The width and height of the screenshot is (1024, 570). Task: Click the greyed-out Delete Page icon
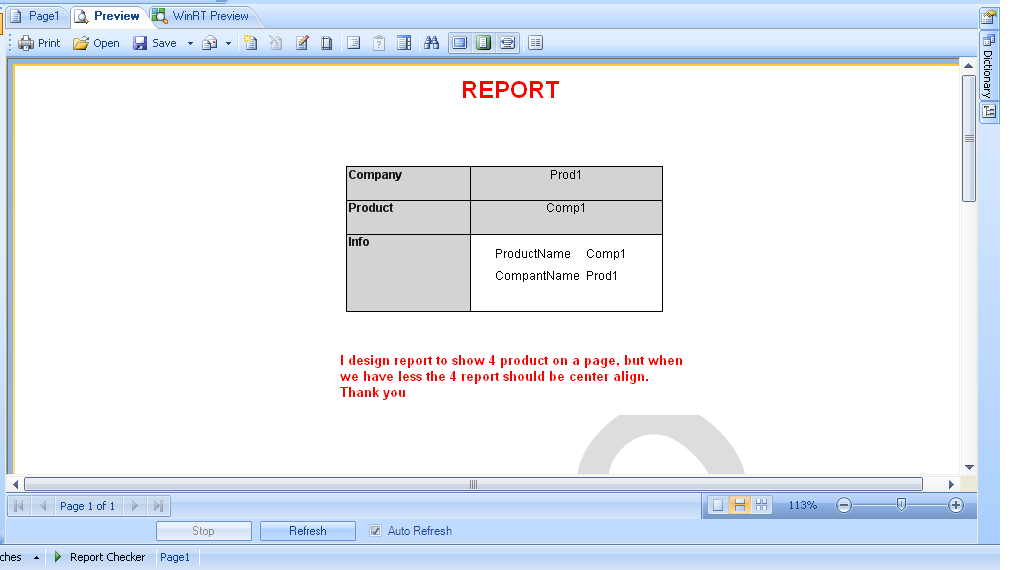click(x=276, y=43)
